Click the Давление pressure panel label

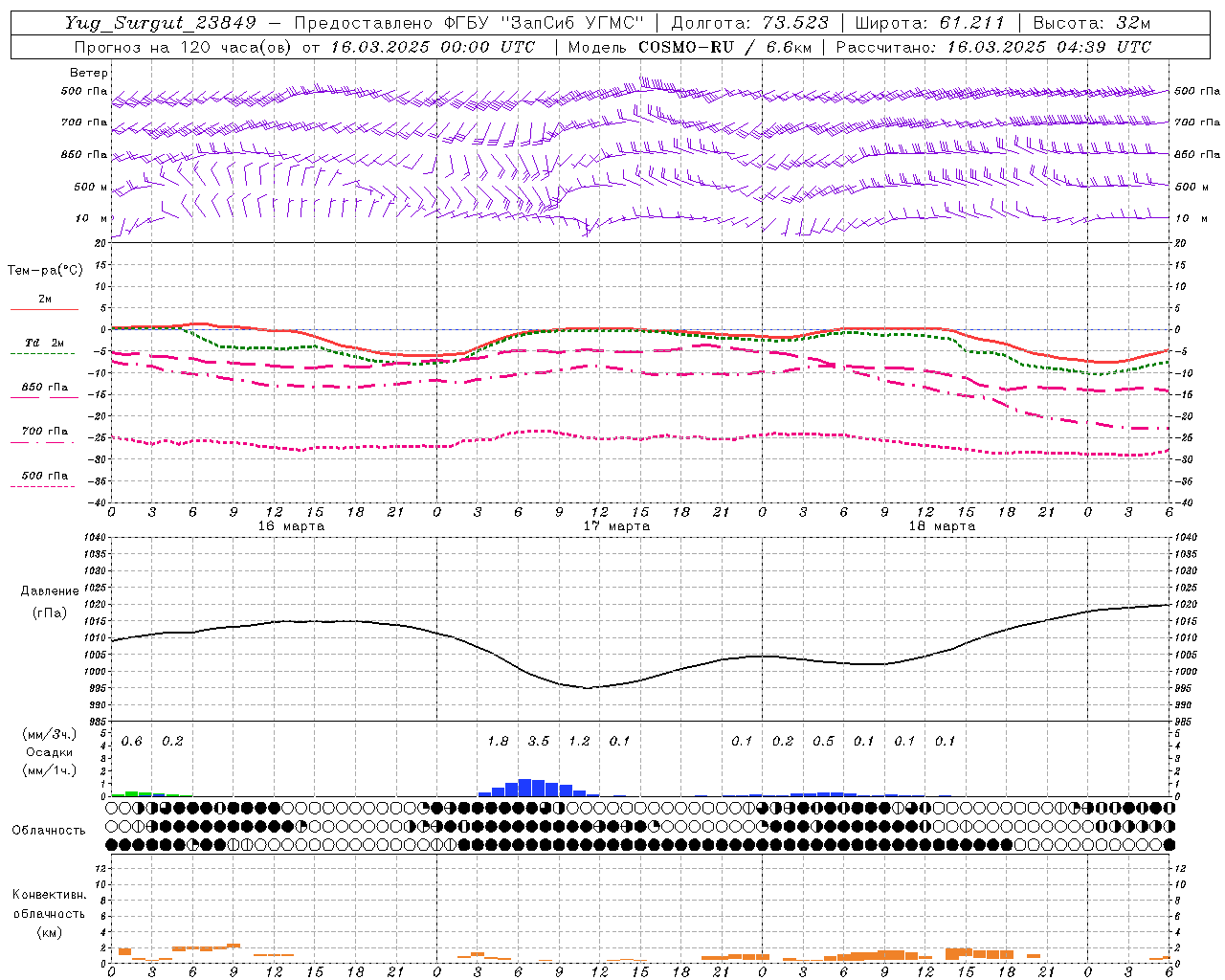point(50,591)
